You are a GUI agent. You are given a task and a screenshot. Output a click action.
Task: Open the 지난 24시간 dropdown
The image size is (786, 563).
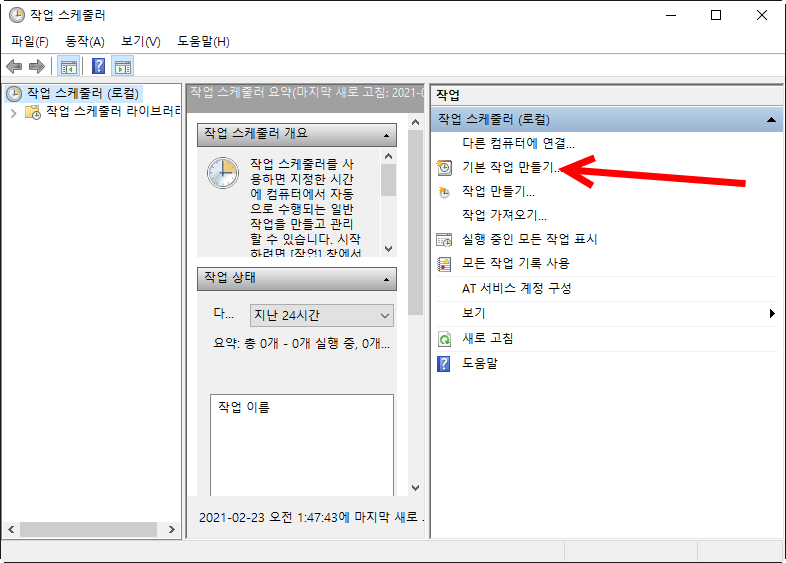coord(322,315)
